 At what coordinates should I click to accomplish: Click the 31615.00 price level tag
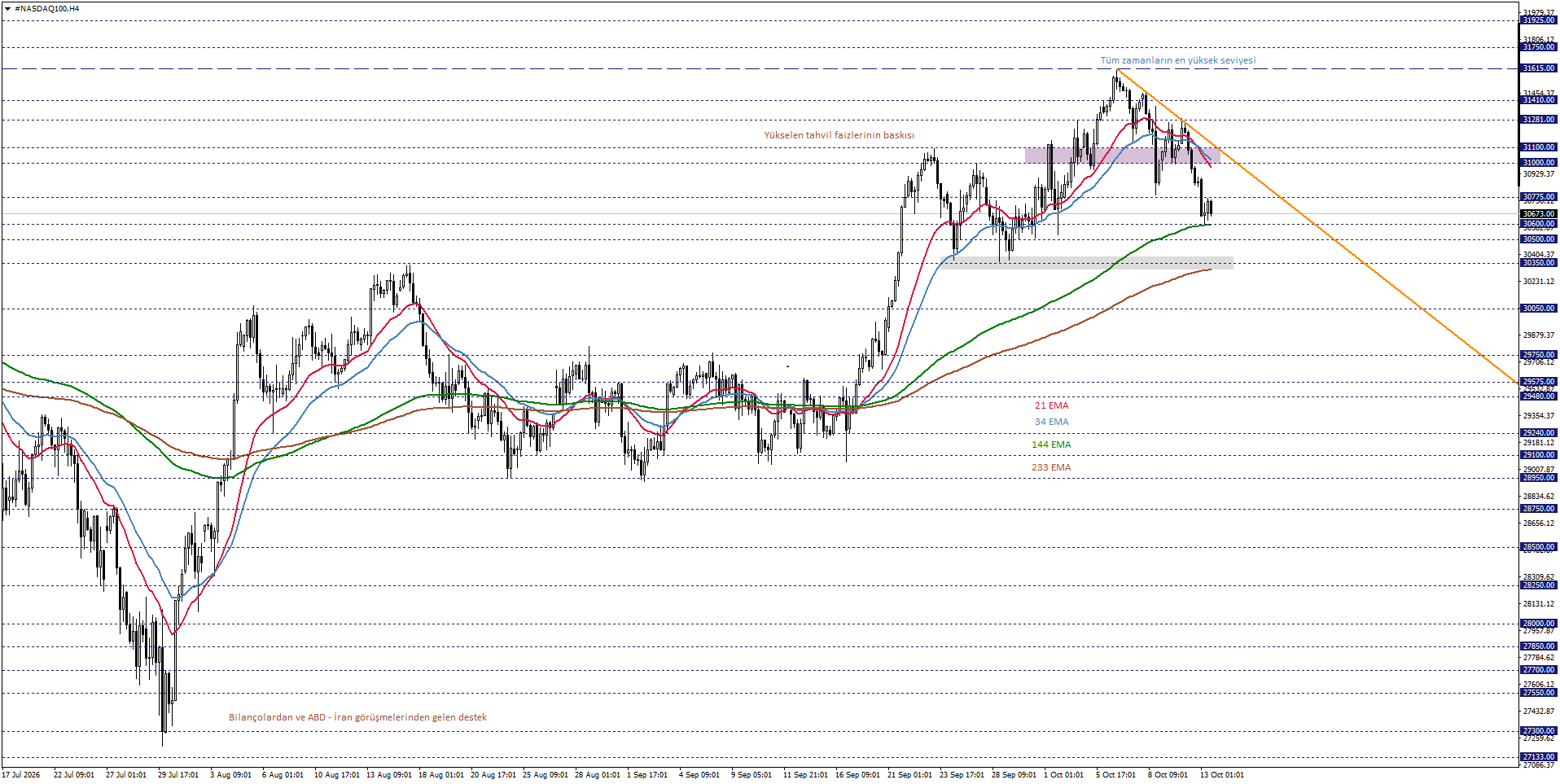click(x=1538, y=68)
